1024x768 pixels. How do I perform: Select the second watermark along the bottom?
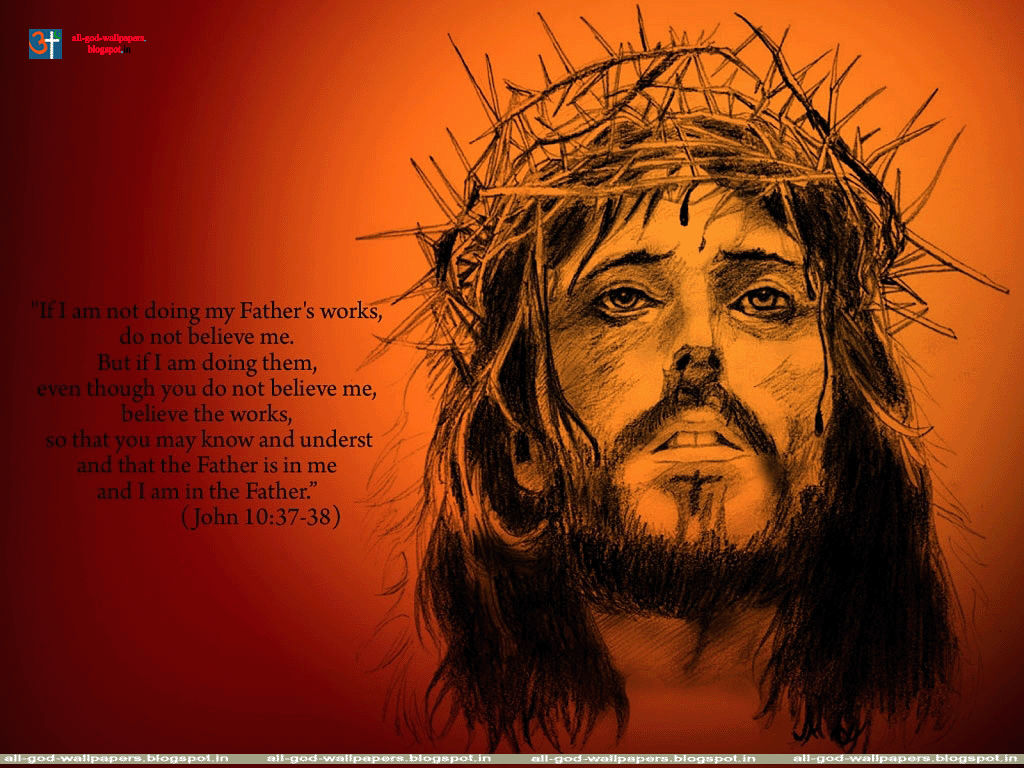(380, 757)
